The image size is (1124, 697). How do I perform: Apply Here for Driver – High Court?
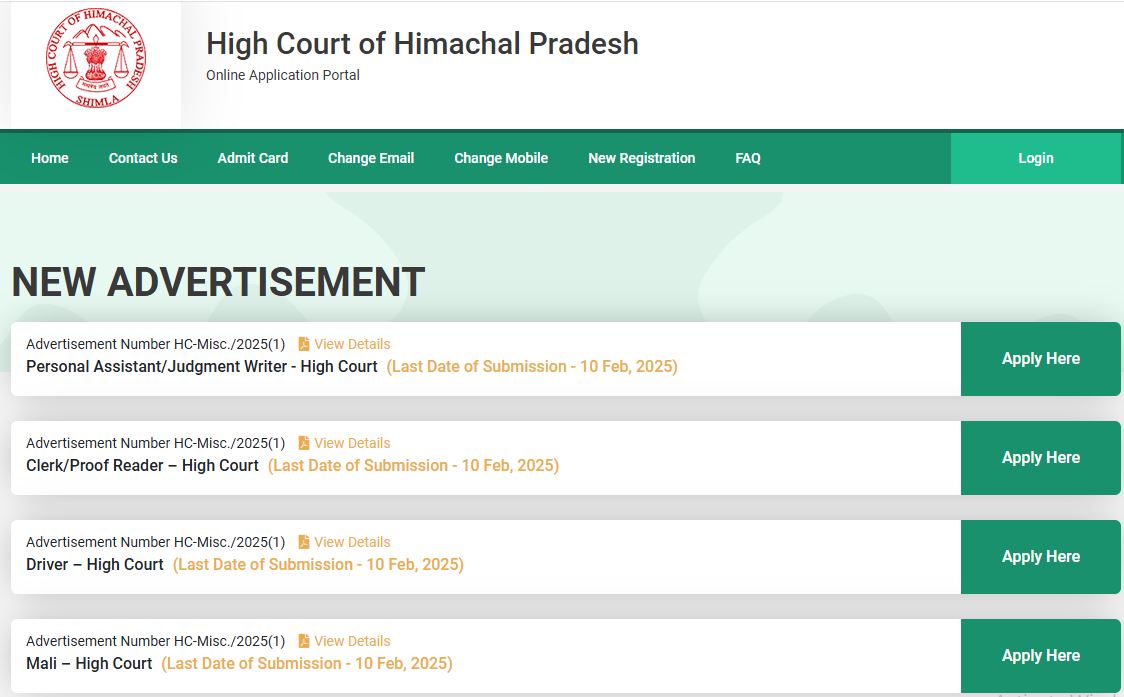1041,556
